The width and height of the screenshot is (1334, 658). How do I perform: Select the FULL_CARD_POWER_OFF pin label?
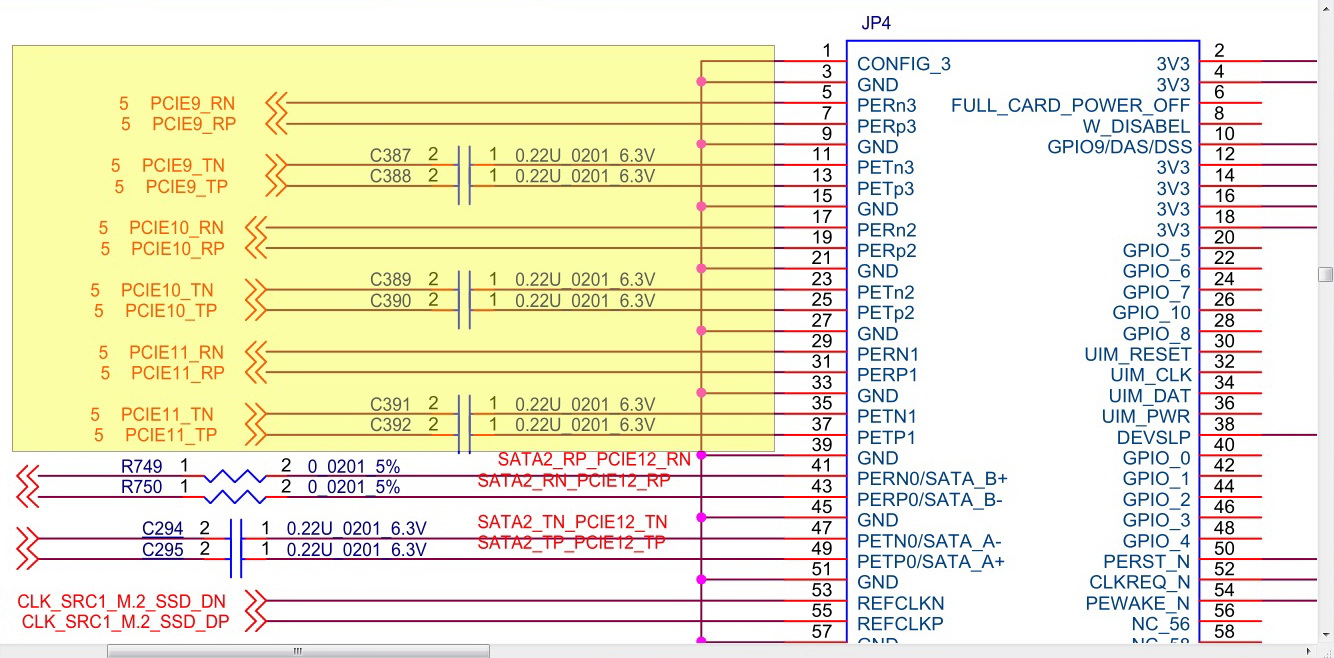(x=1071, y=105)
